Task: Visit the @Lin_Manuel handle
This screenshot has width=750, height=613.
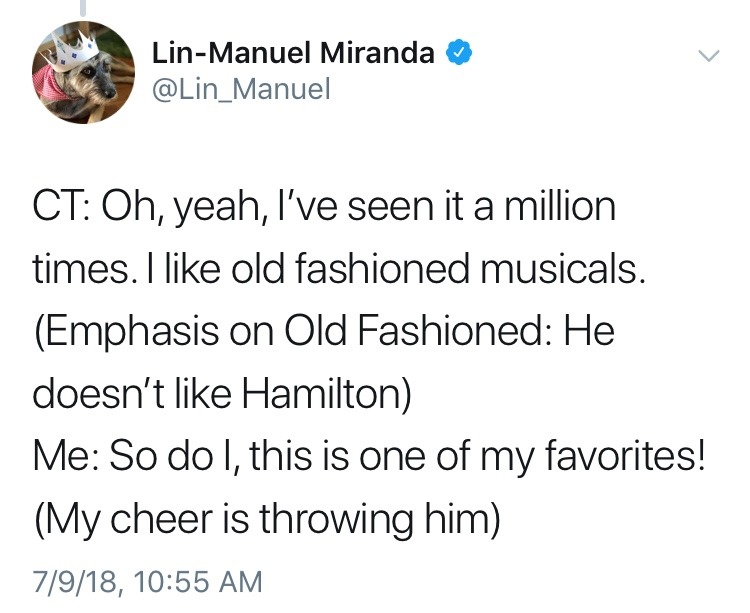Action: tap(240, 91)
